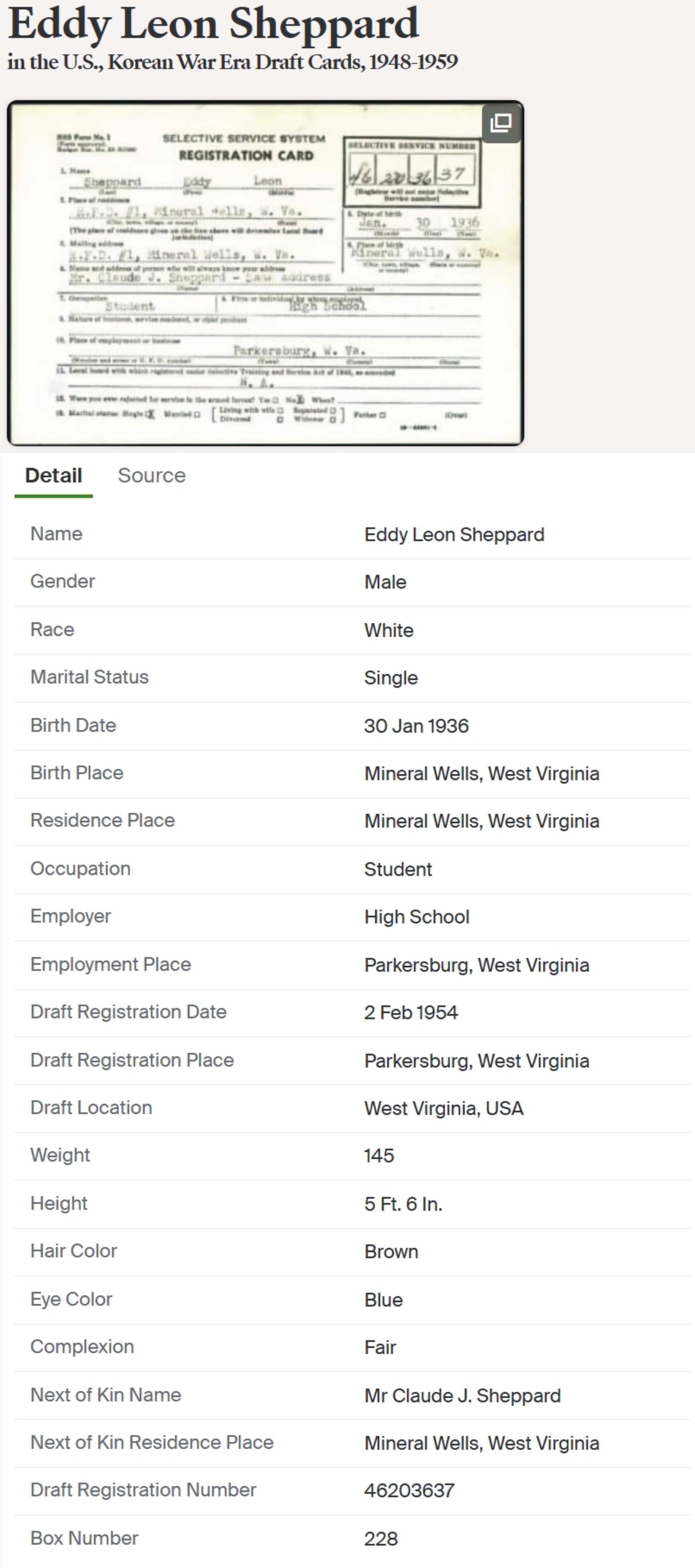Click the Eye Color value Blue
Viewport: 695px width, 1568px height.
pyautogui.click(x=383, y=1300)
